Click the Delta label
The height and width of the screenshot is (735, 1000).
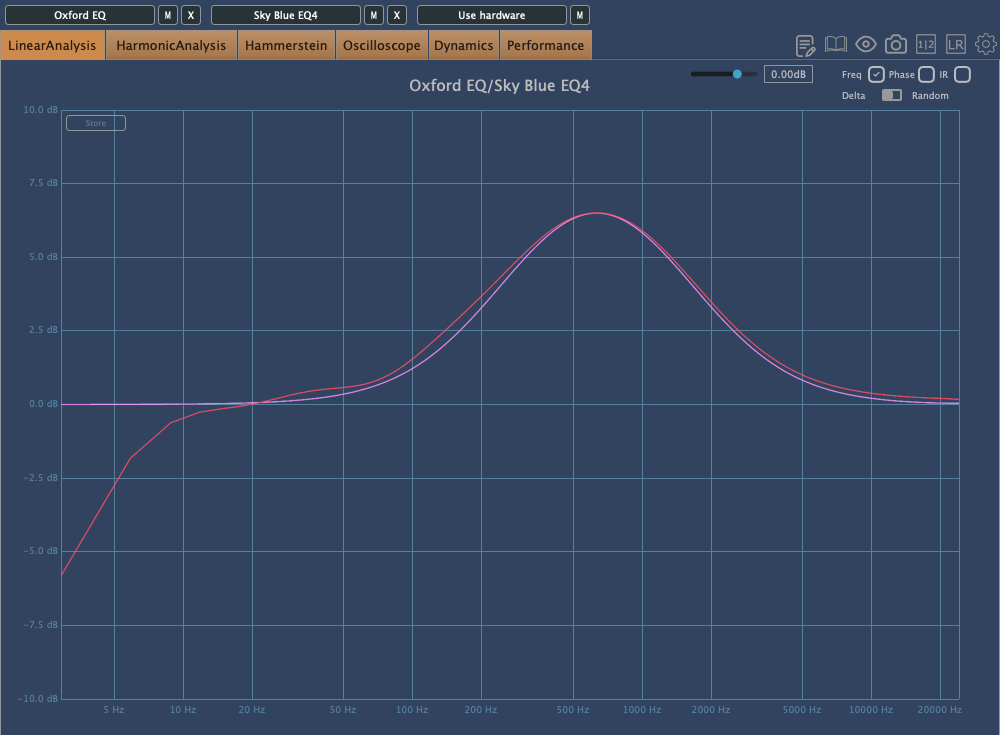(853, 96)
